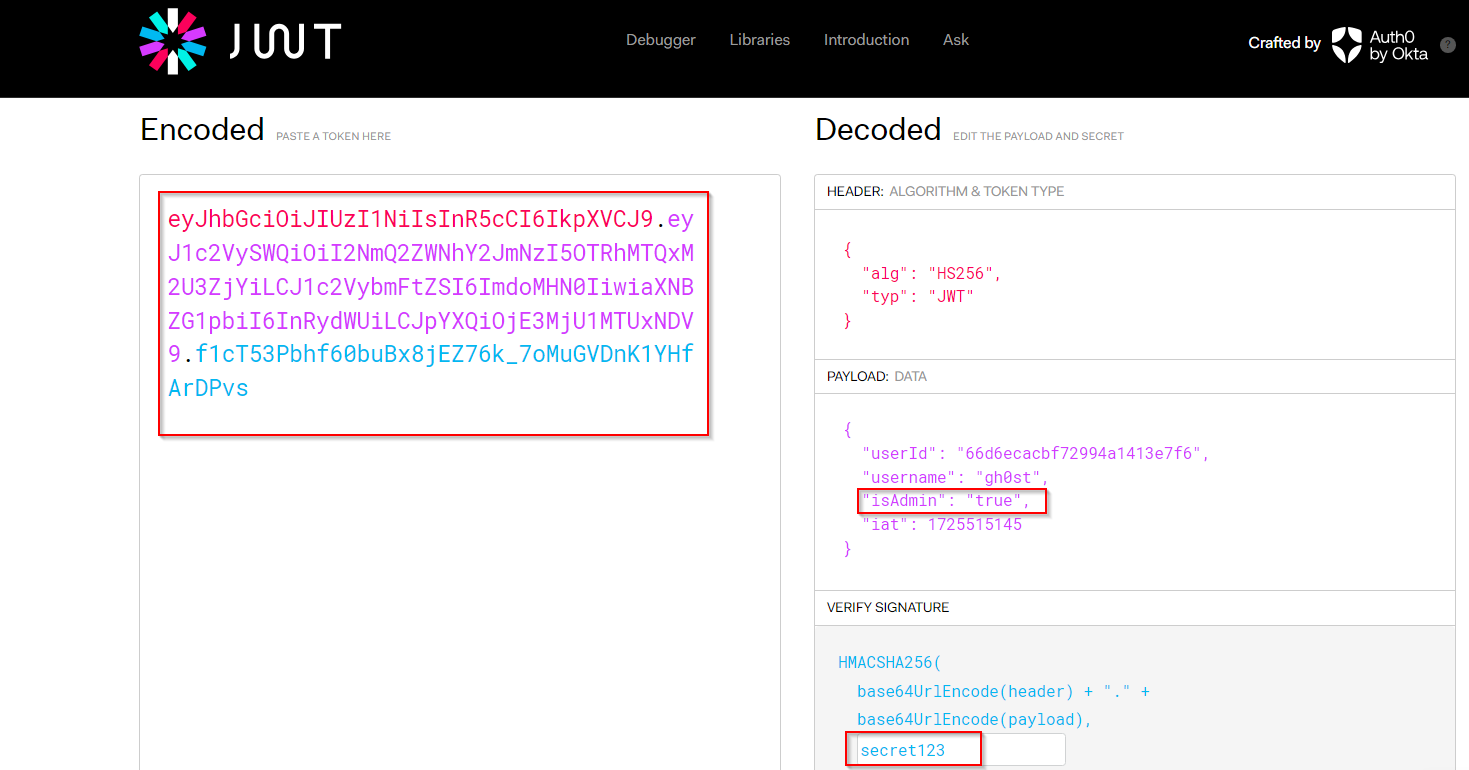Click inside the encoded token text area
Screen dimensions: 1469x770
460,472
